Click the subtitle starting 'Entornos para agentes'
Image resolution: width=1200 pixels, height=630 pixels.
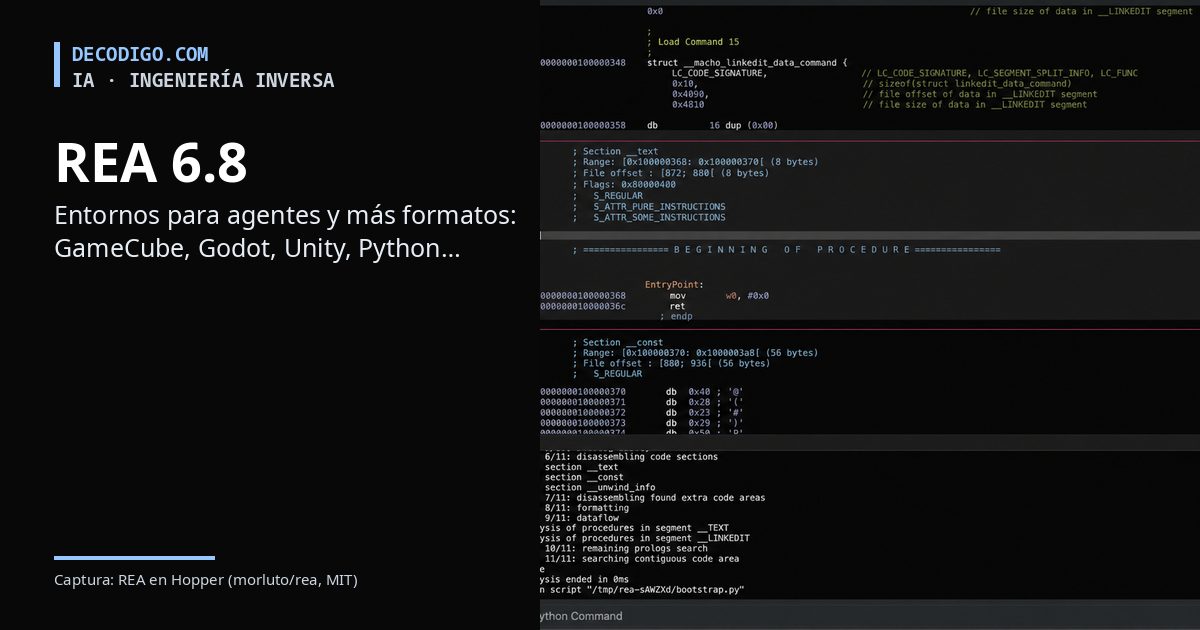coord(285,232)
